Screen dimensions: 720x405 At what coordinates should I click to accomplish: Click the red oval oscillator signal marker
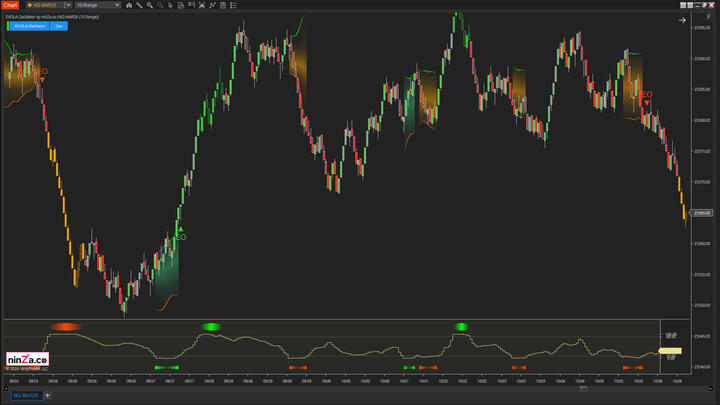pos(67,326)
